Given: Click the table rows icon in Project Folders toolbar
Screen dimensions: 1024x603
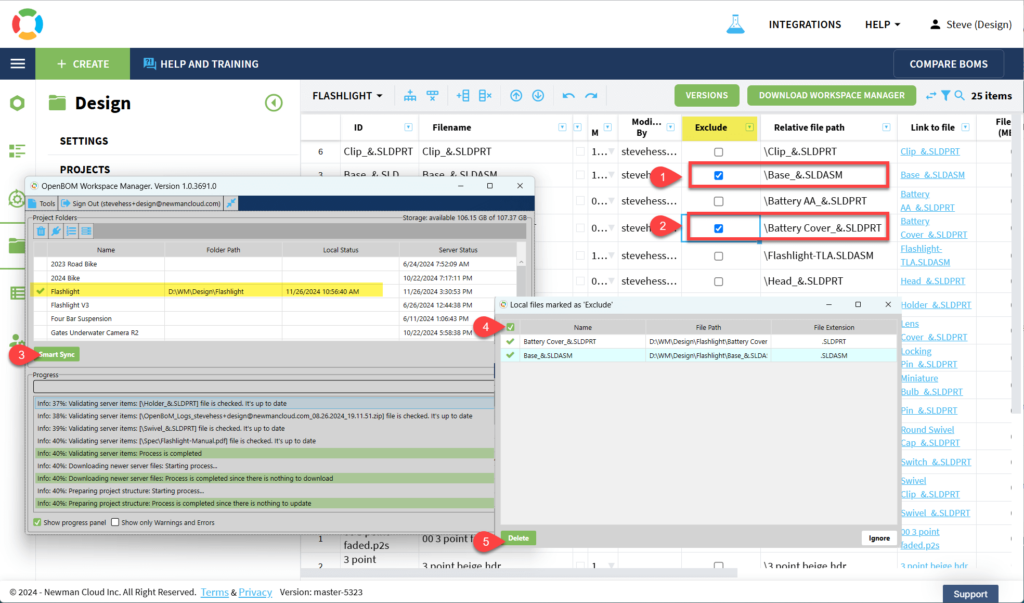Looking at the screenshot, I should (x=86, y=231).
